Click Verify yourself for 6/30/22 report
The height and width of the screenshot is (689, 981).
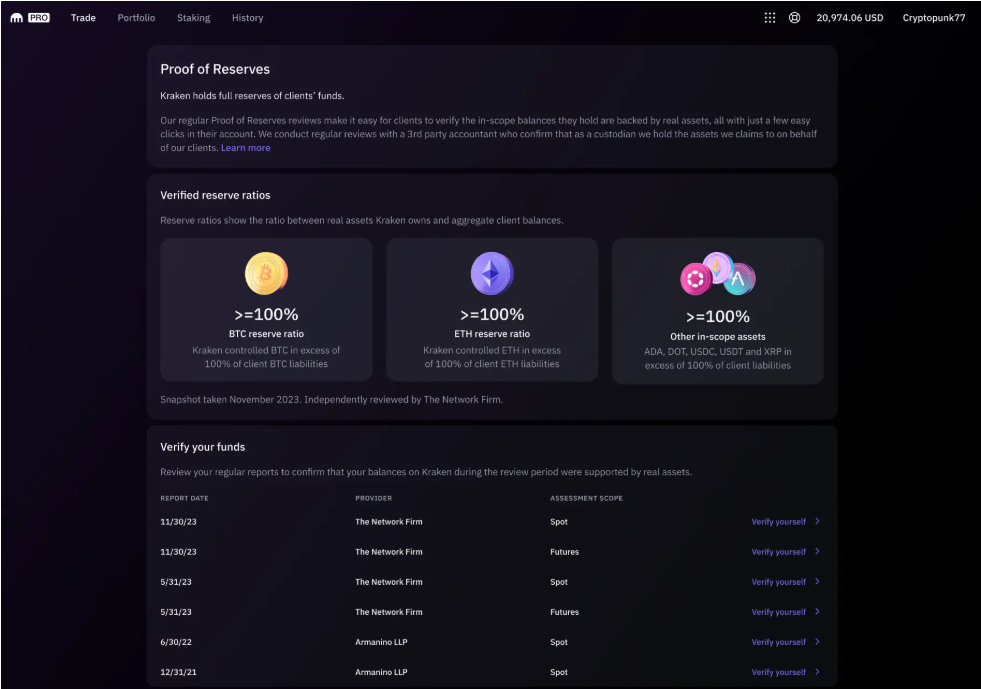tap(778, 642)
